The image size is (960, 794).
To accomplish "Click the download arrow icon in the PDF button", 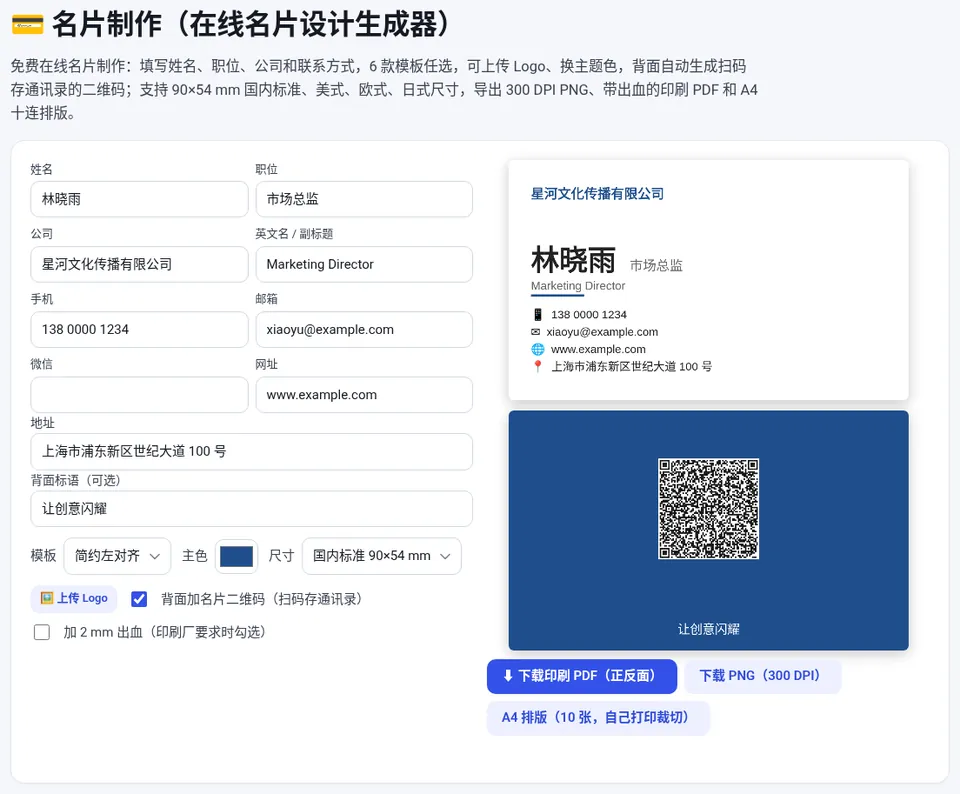I will point(508,676).
